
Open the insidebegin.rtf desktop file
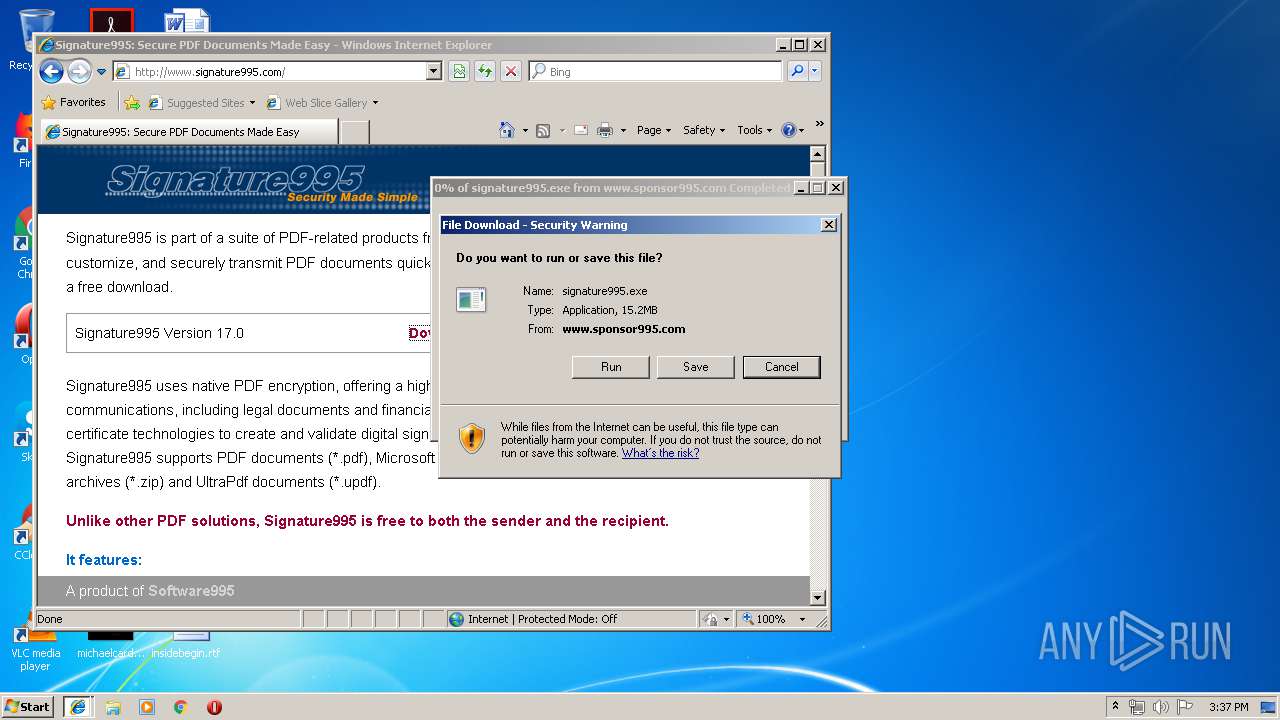pos(186,645)
